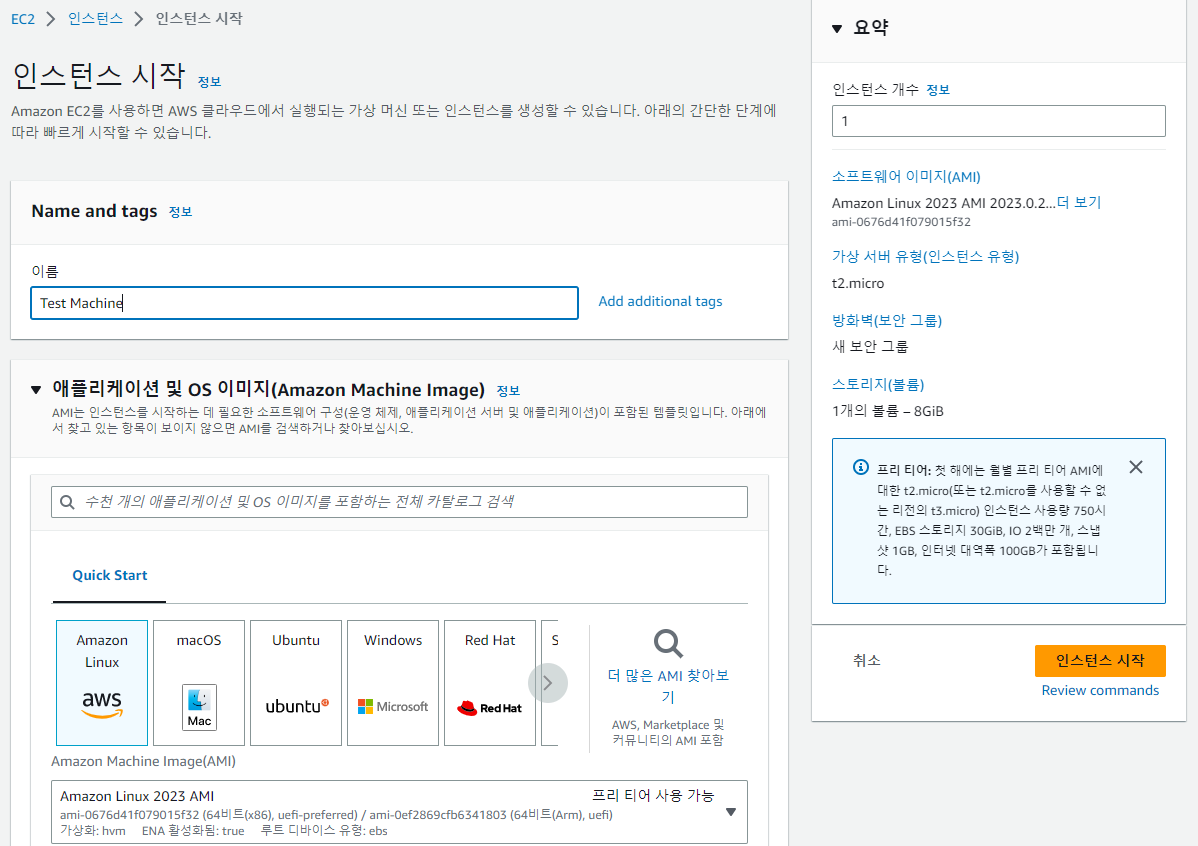Click 더 많은 AMI 찾아보기 link
The height and width of the screenshot is (846, 1198).
tap(668, 686)
